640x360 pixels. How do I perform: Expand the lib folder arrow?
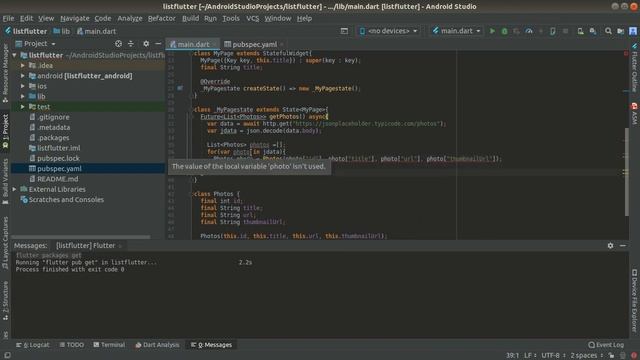[x=23, y=96]
